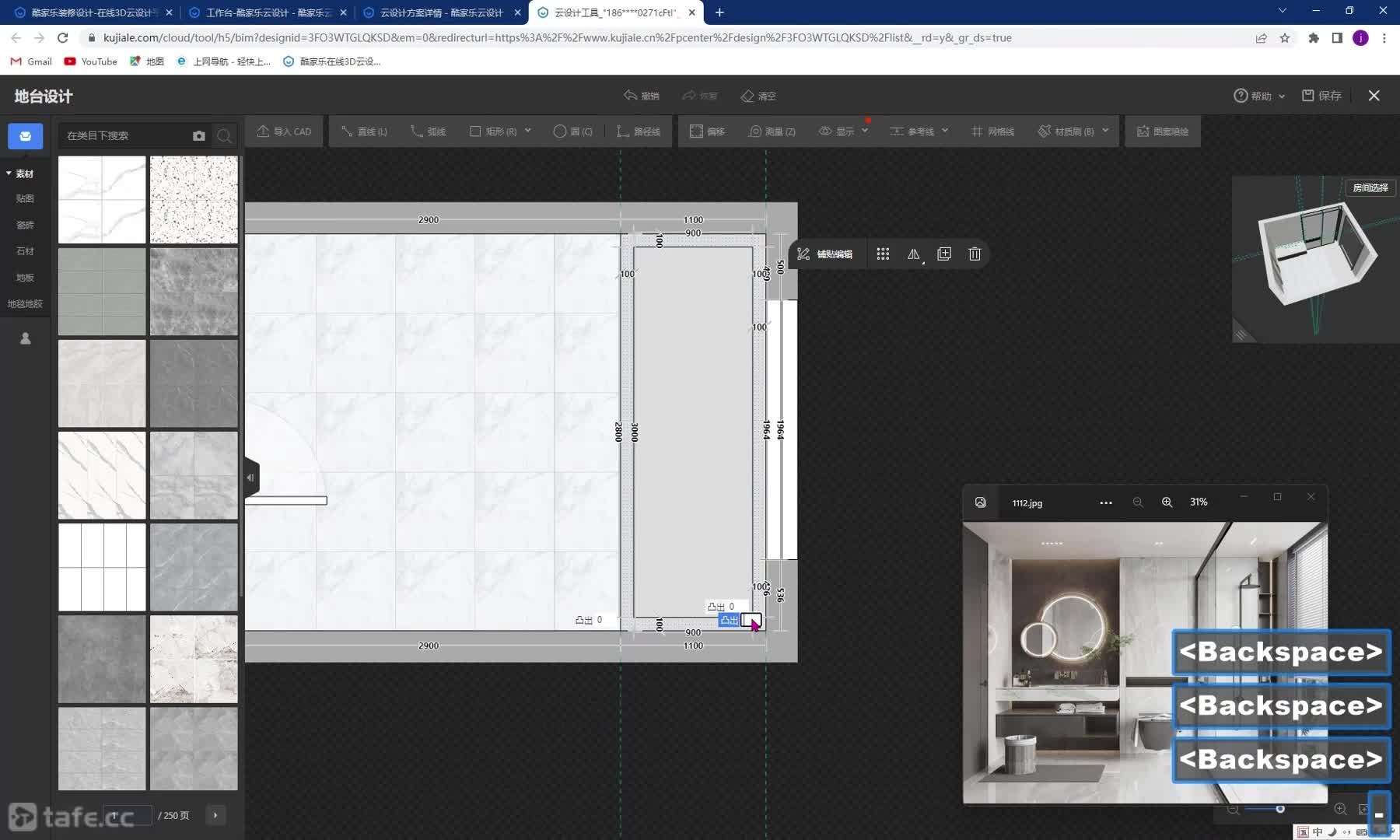Switch to the 酷家乐装修设计 browser tab
The height and width of the screenshot is (840, 1400).
coord(93,12)
